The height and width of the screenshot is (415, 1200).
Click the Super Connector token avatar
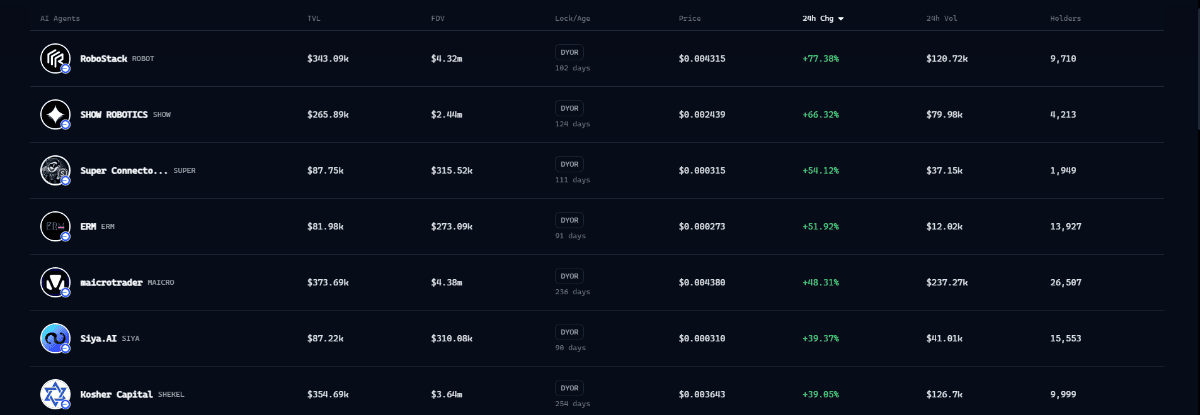(x=54, y=171)
